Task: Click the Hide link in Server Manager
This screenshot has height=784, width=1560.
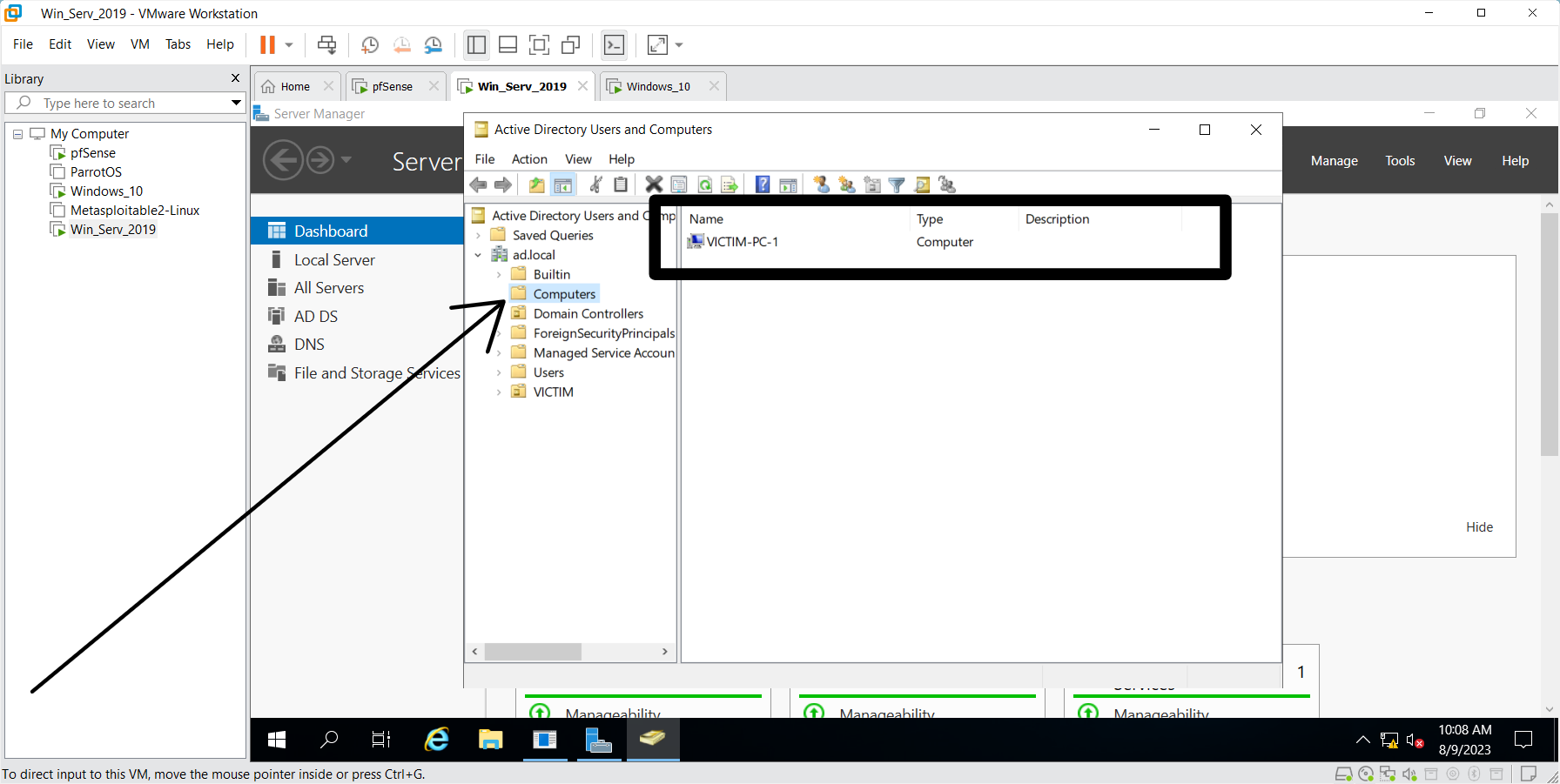Action: pos(1479,527)
